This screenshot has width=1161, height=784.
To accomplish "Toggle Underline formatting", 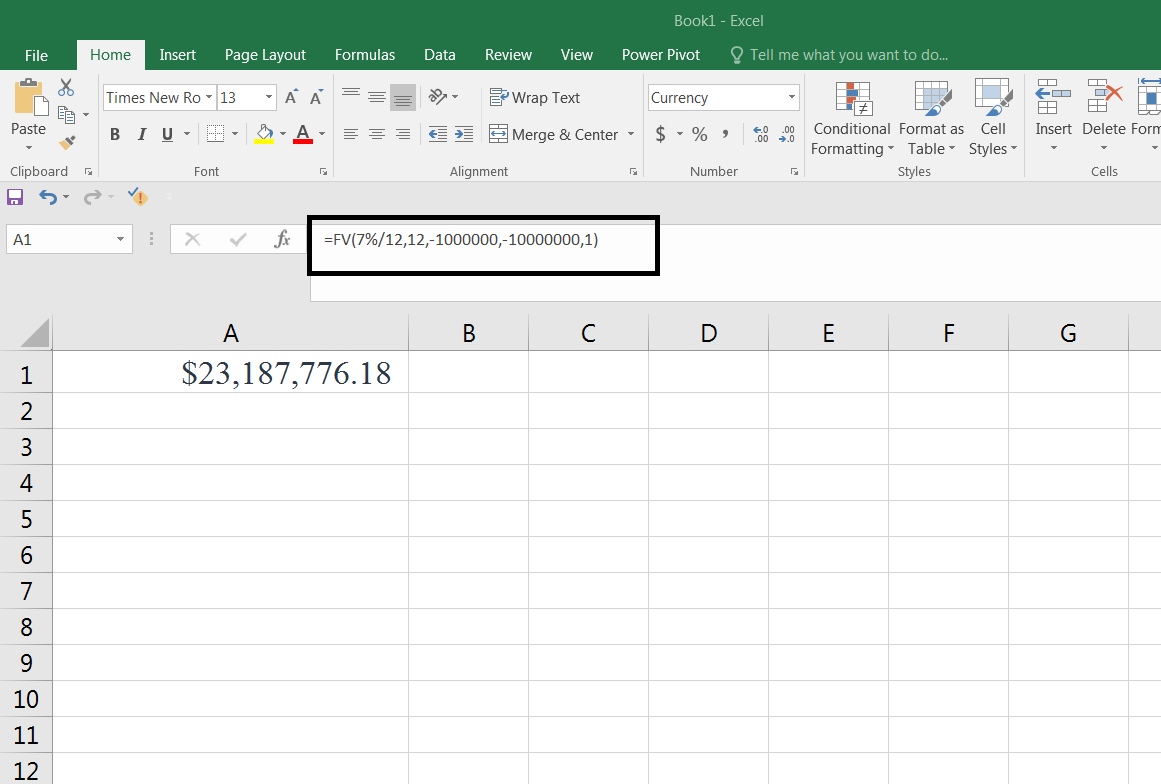I will 167,134.
